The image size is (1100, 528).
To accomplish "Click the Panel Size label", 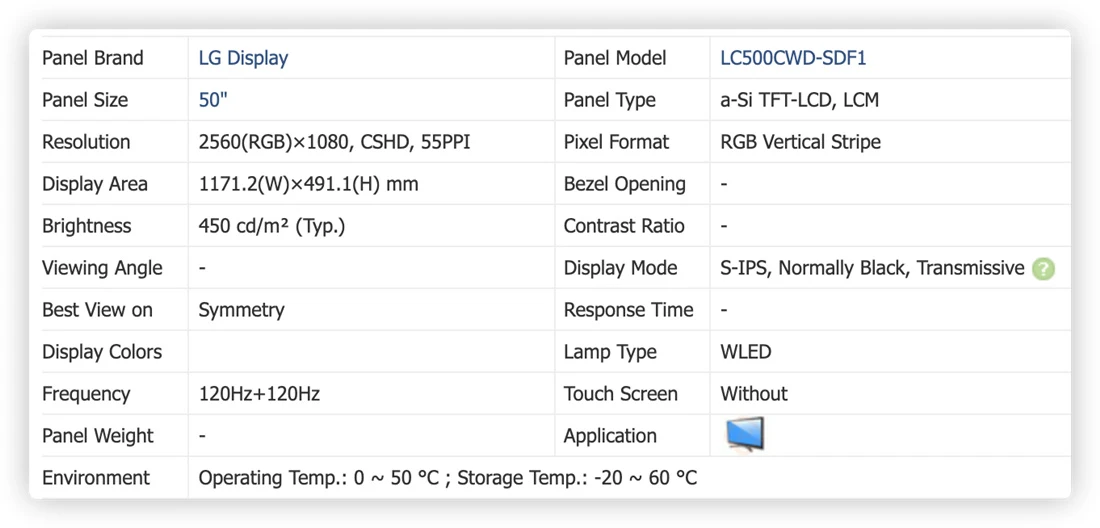I will coord(85,100).
